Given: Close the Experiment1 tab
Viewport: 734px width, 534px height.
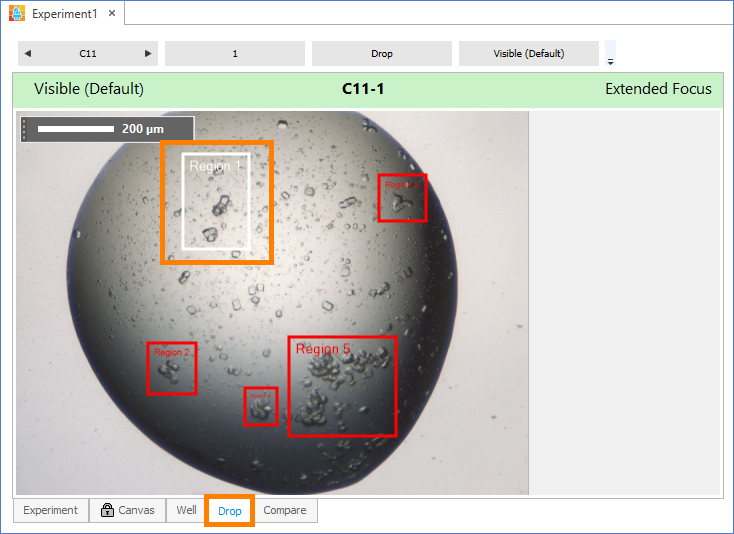Looking at the screenshot, I should [112, 13].
